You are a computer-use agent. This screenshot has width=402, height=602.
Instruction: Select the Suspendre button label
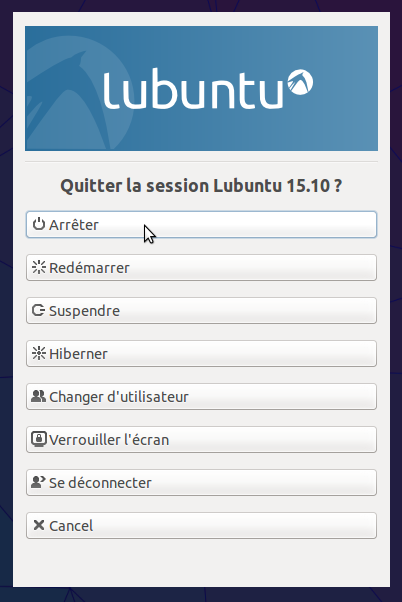pyautogui.click(x=84, y=311)
